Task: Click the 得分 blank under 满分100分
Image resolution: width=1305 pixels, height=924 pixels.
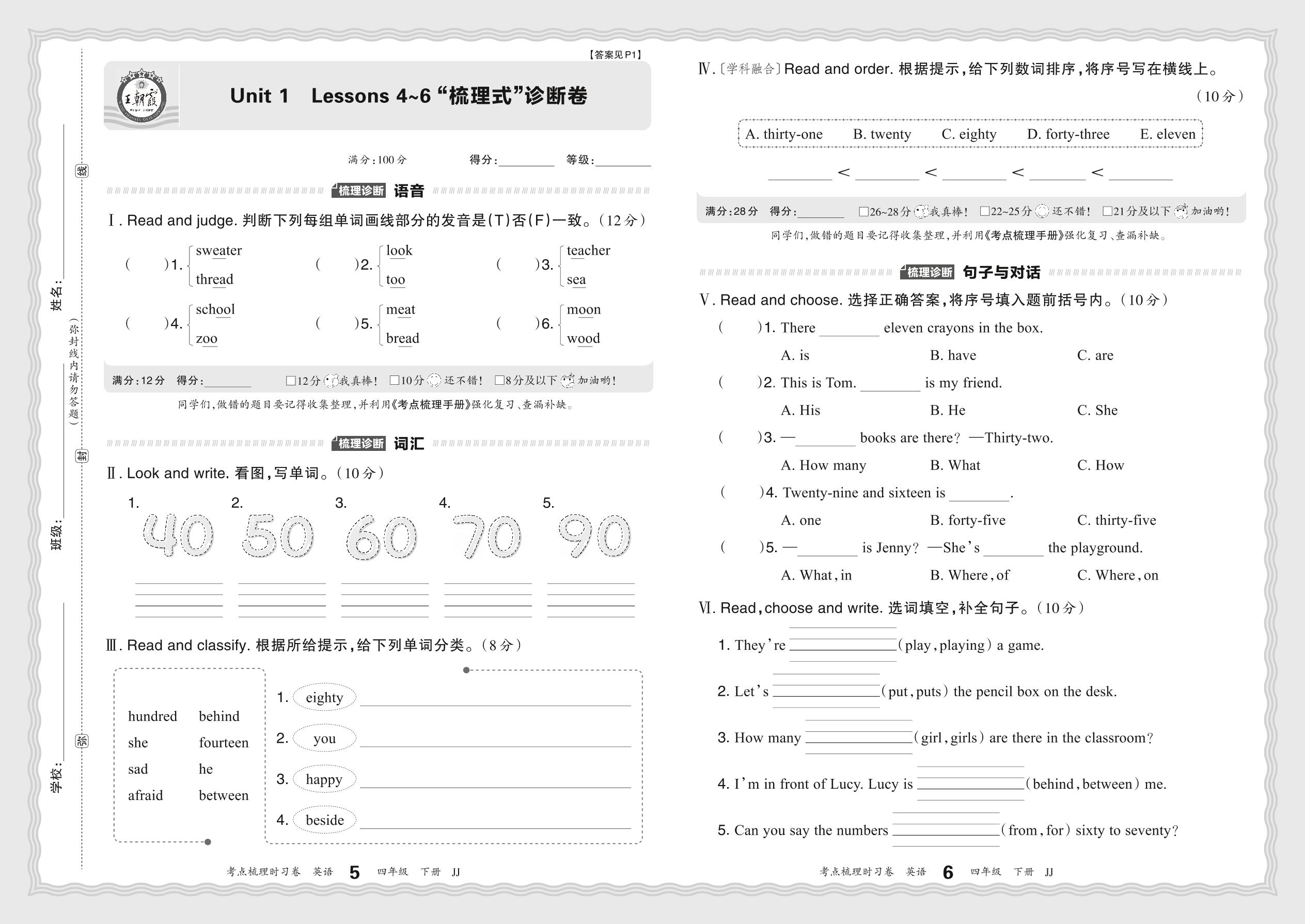Action: click(526, 161)
